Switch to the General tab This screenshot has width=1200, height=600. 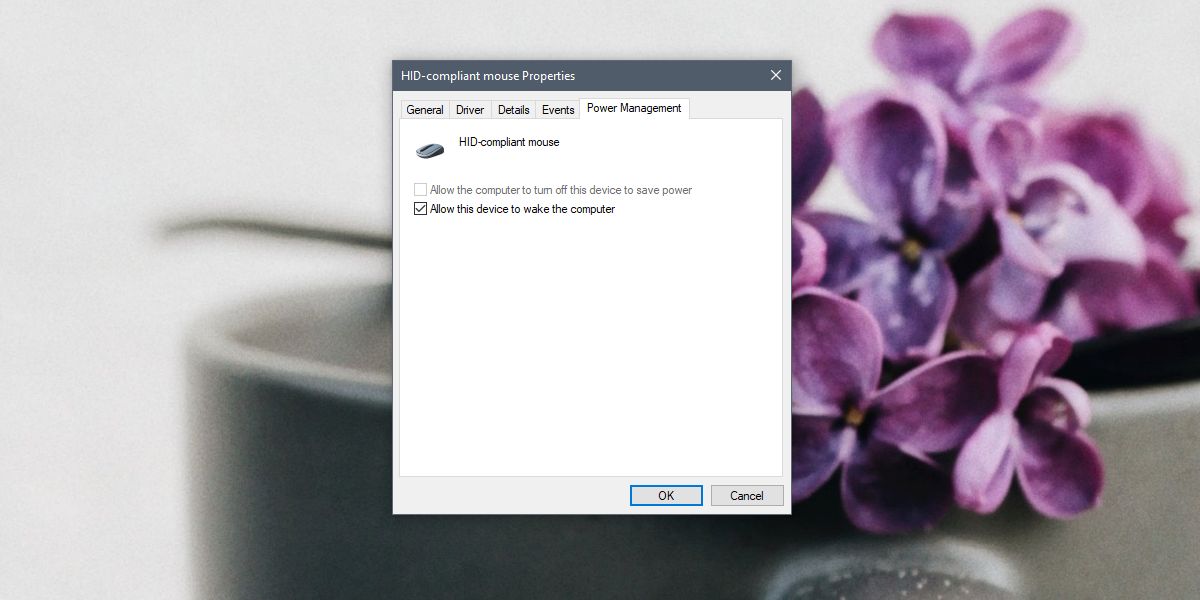point(425,110)
